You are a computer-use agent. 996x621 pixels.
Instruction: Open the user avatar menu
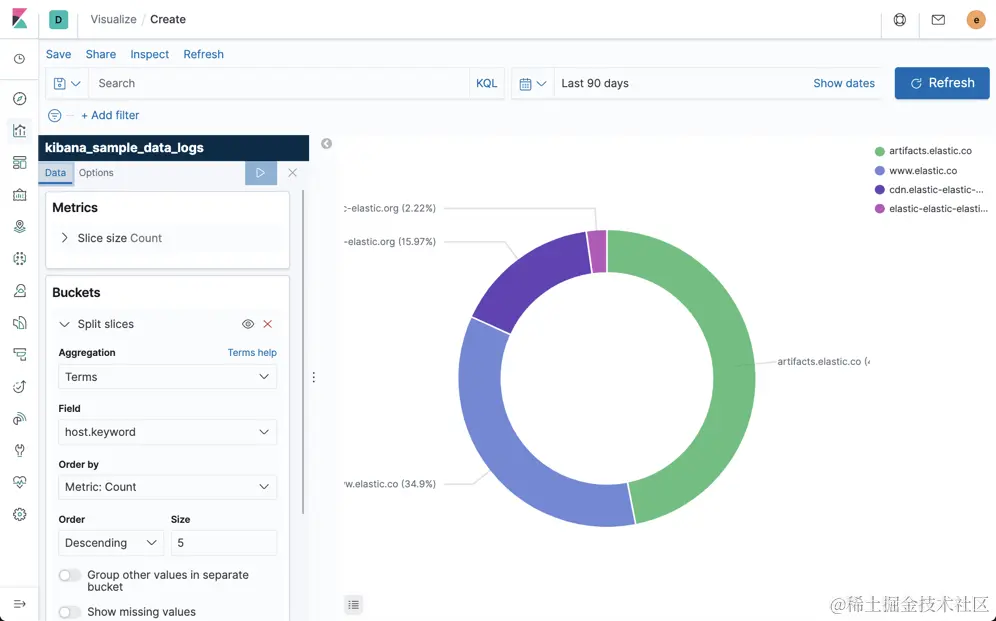click(976, 20)
